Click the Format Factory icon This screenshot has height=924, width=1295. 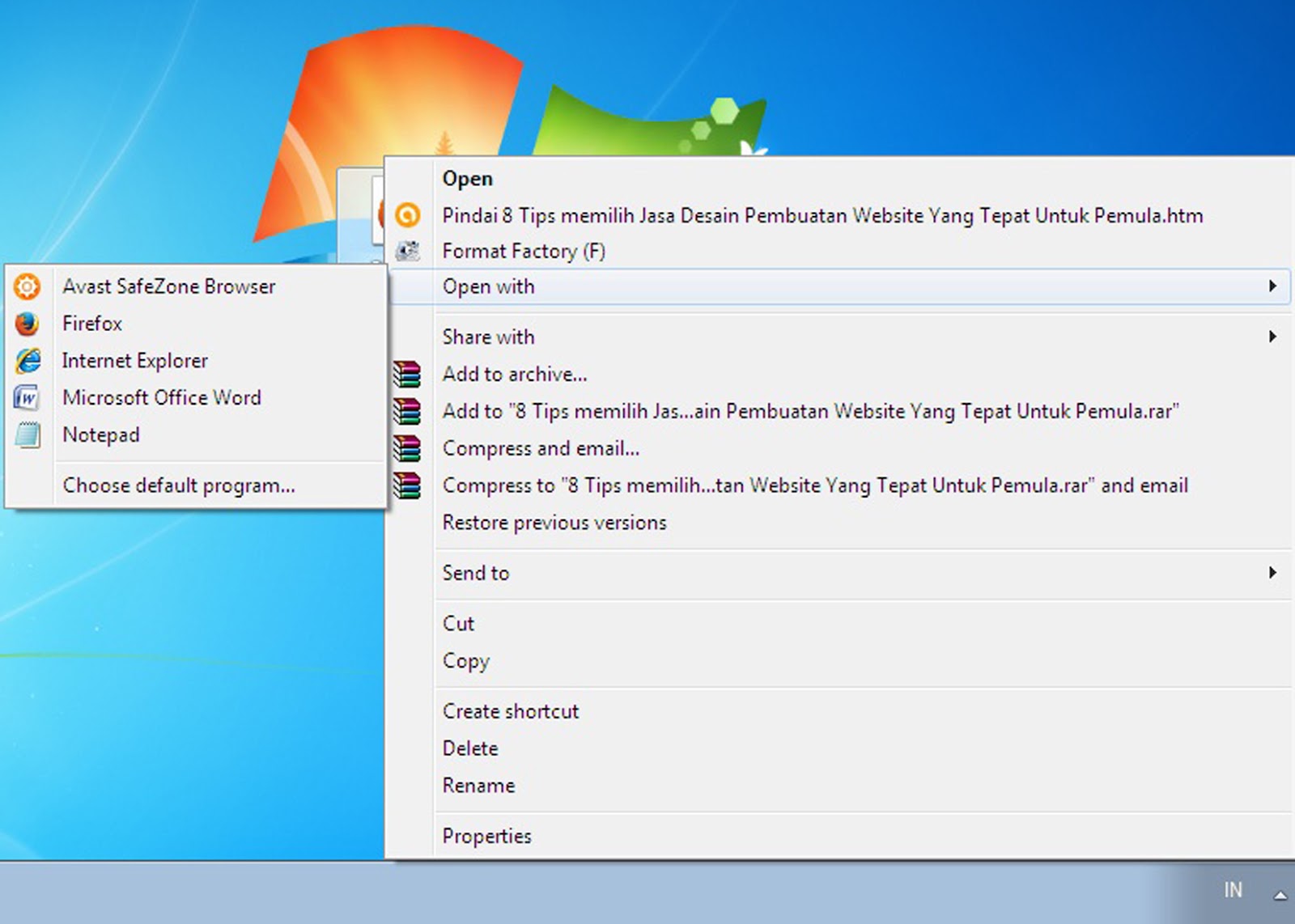click(408, 252)
